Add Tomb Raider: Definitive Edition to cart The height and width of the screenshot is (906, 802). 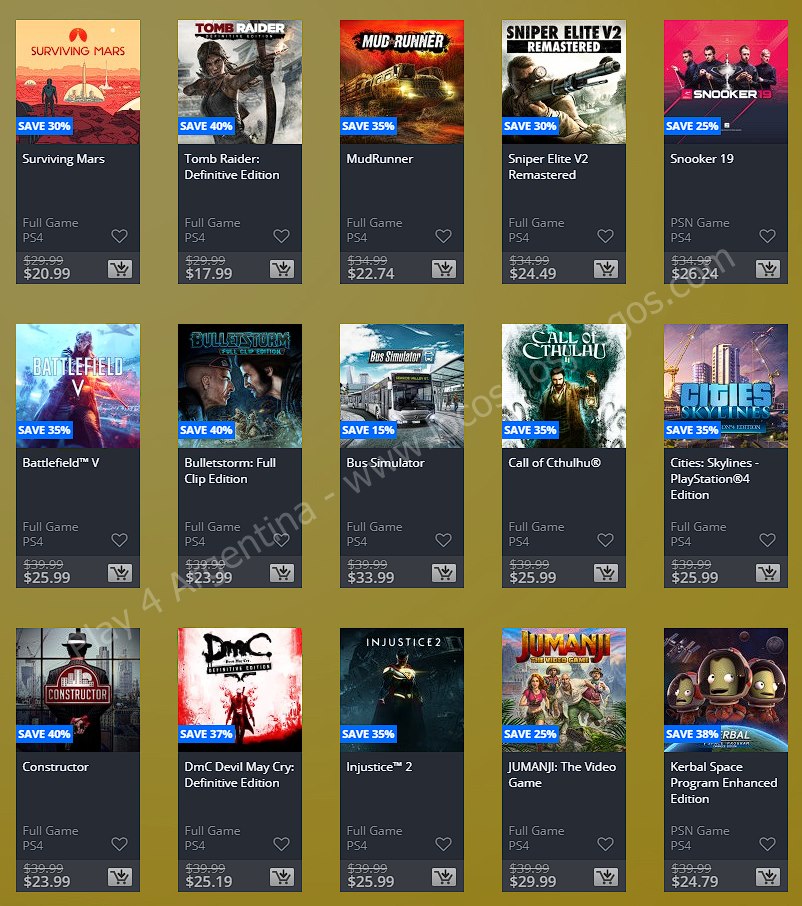tap(282, 269)
